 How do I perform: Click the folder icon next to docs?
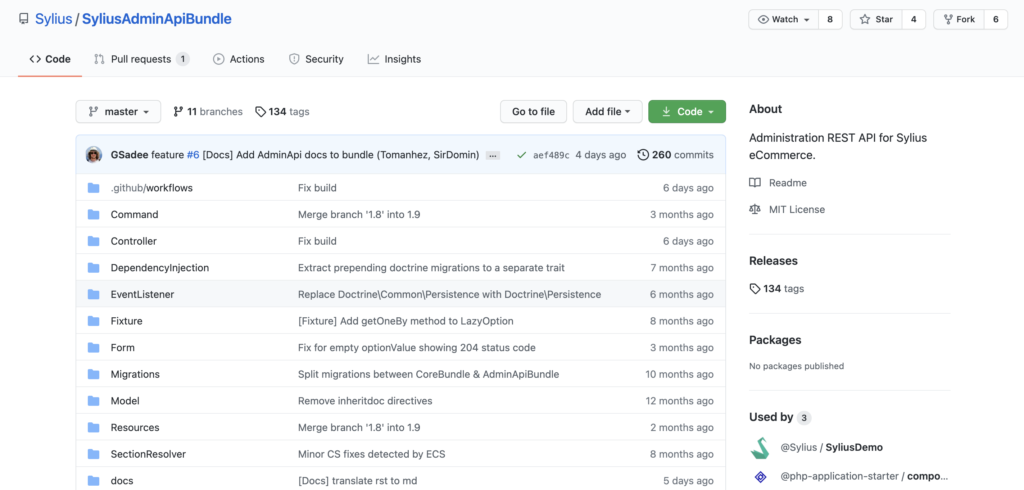point(93,481)
